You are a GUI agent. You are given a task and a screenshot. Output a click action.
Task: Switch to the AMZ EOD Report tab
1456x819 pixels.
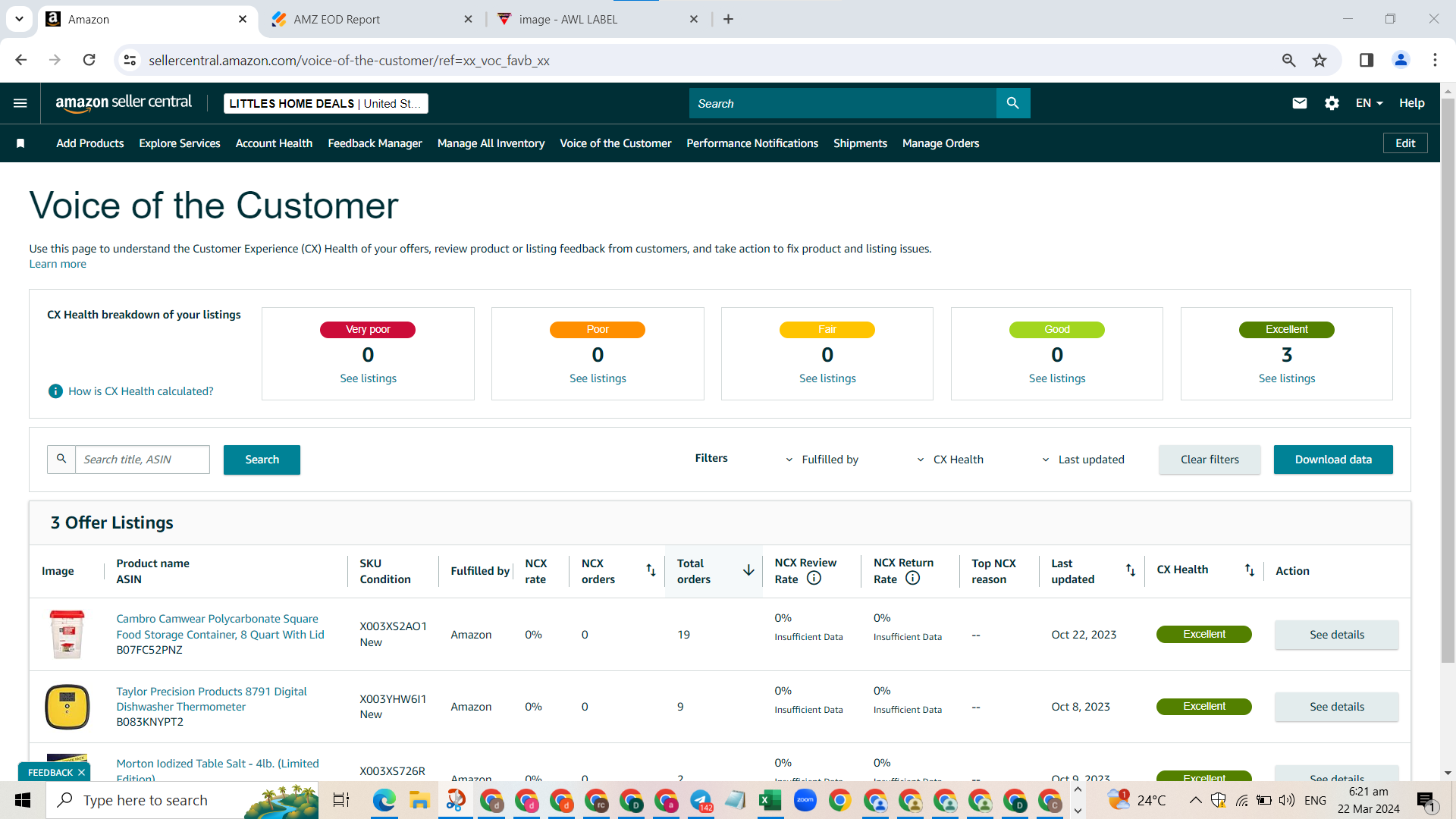point(372,19)
